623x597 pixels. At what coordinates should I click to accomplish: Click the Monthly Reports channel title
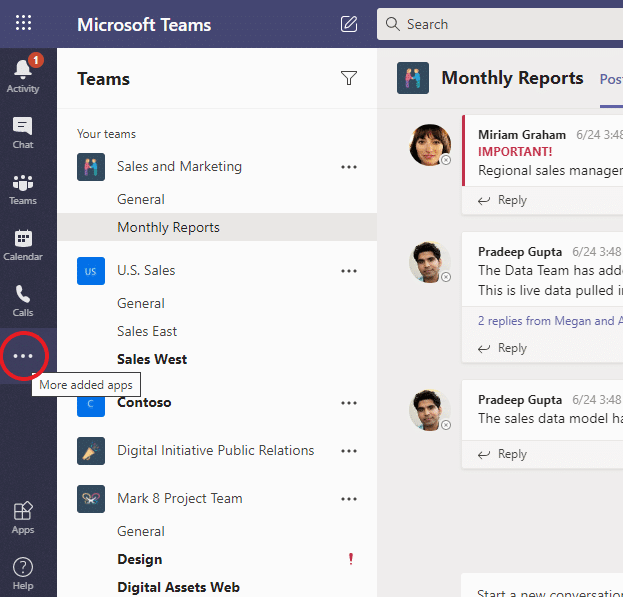click(512, 78)
